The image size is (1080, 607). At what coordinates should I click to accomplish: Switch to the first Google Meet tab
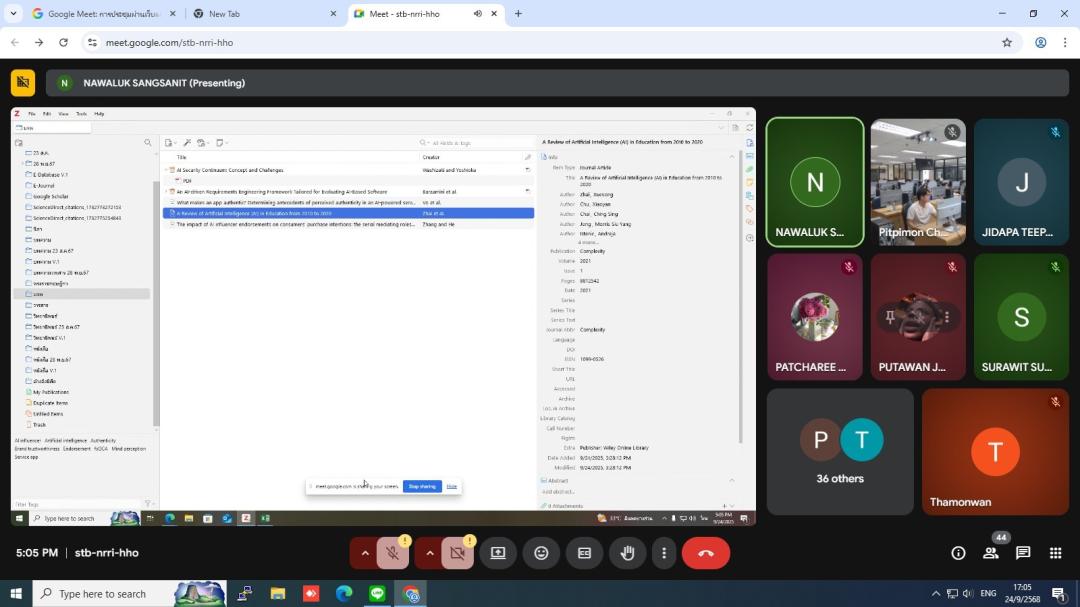coord(100,14)
